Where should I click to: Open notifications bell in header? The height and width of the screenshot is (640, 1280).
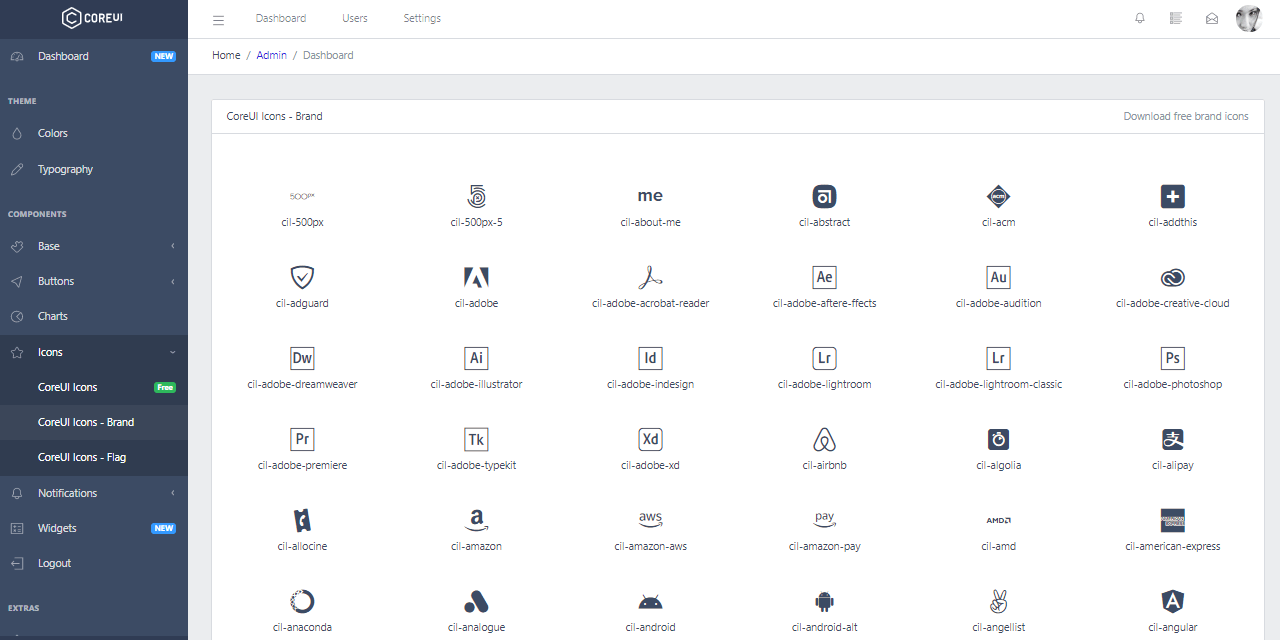(x=1140, y=18)
